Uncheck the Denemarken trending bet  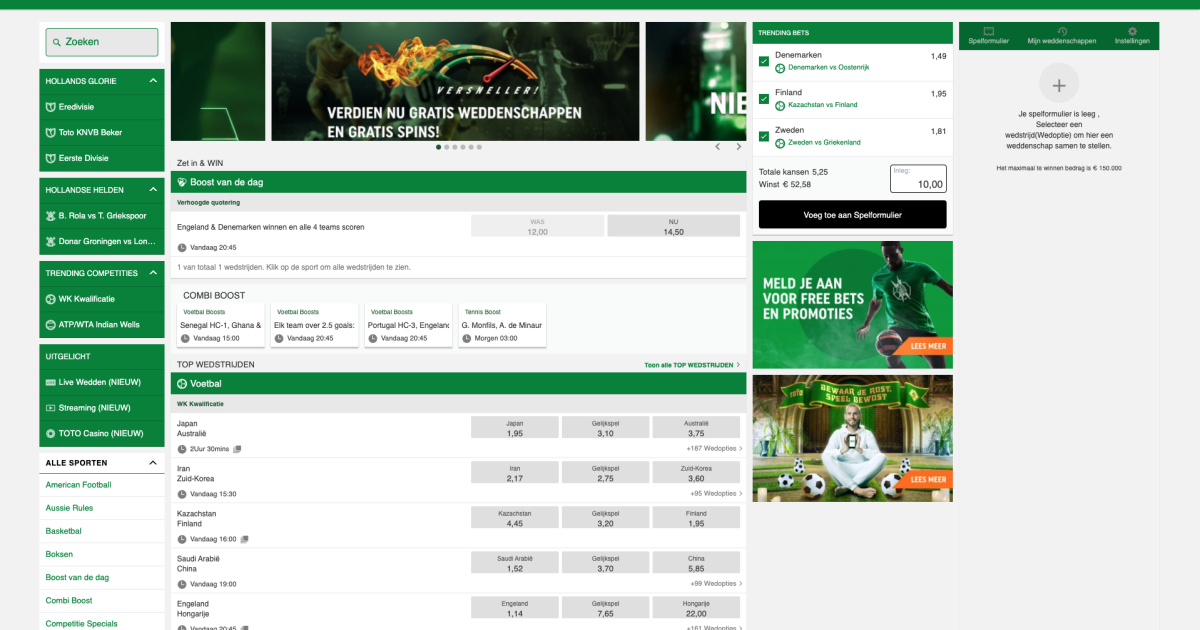pyautogui.click(x=764, y=61)
